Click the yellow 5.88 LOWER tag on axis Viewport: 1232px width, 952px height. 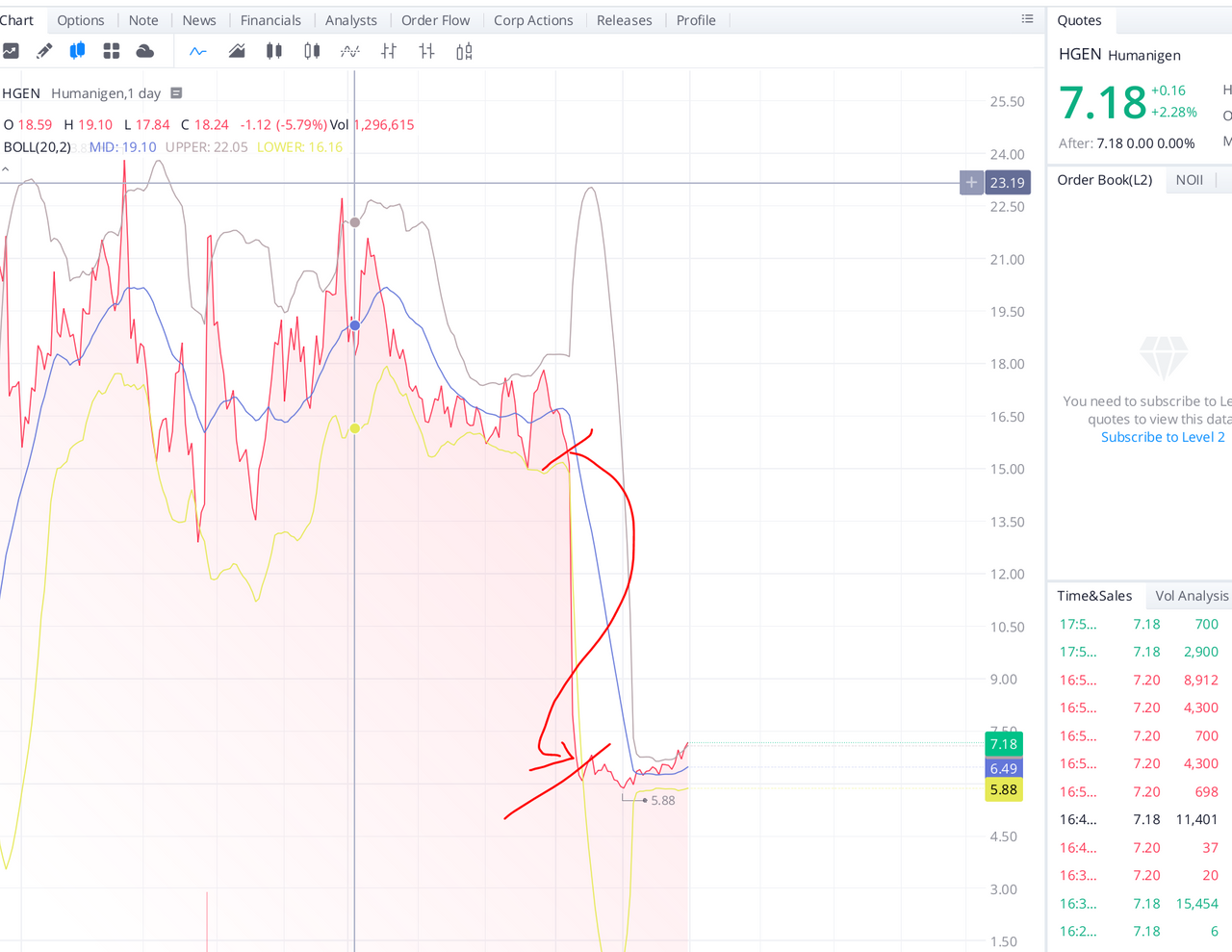click(x=1003, y=789)
